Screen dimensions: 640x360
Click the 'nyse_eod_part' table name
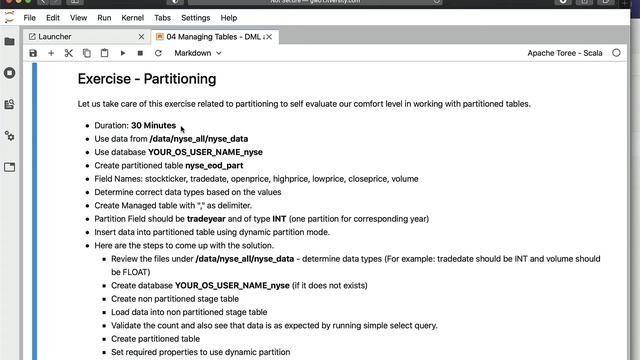point(214,165)
